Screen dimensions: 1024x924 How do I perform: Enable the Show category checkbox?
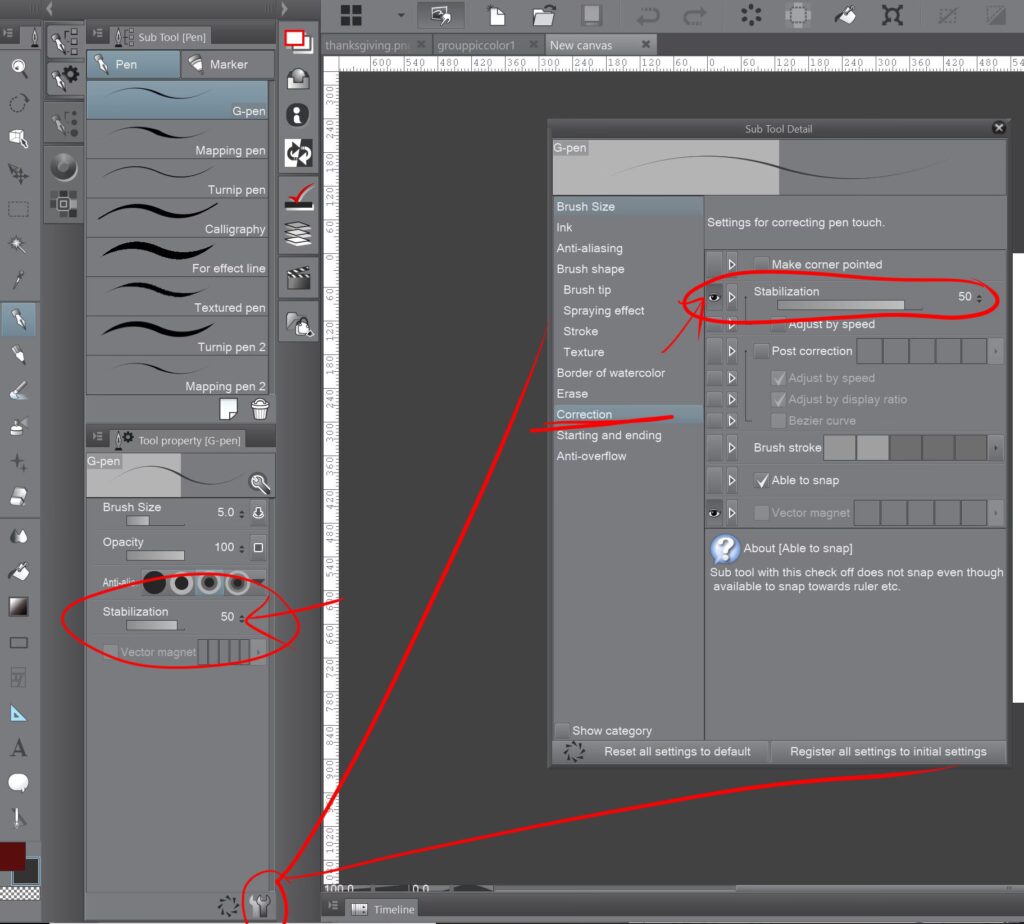coord(564,731)
